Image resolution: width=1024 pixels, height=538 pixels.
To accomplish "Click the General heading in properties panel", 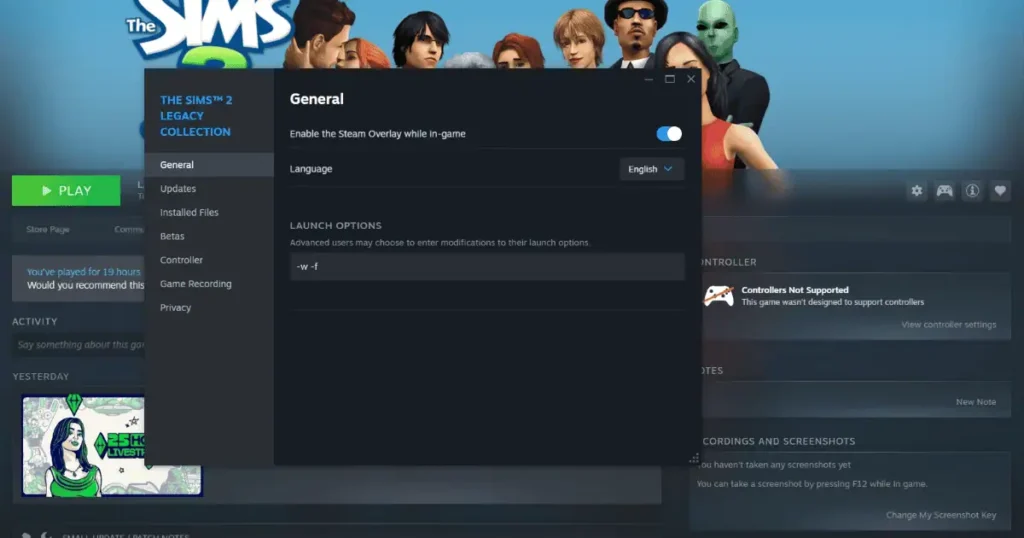I will 317,99.
